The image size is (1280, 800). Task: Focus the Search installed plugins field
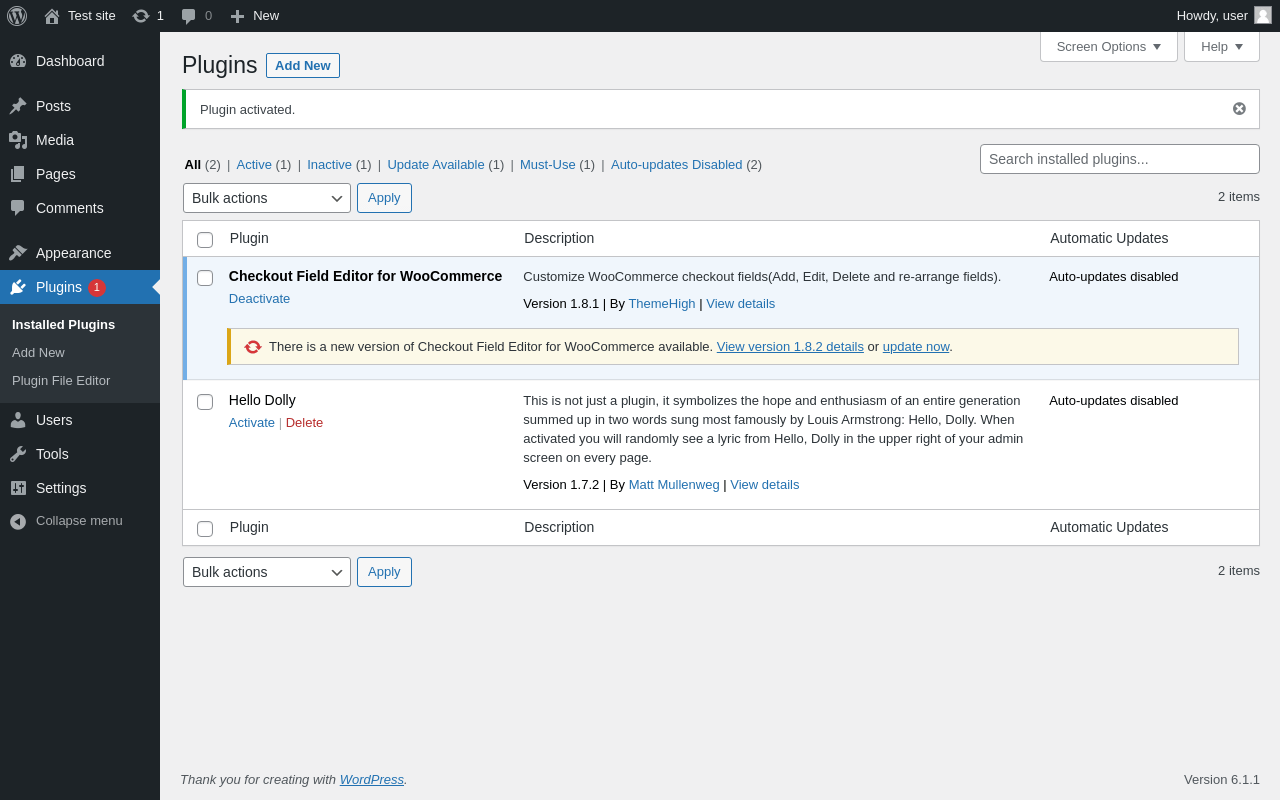[1119, 159]
